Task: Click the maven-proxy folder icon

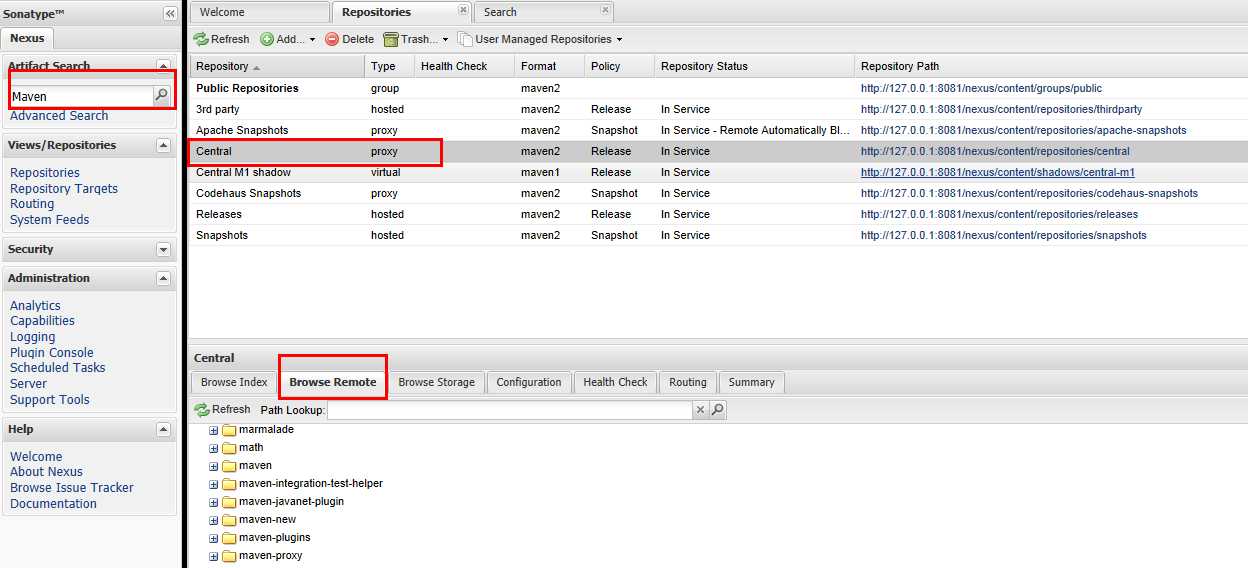Action: tap(228, 556)
